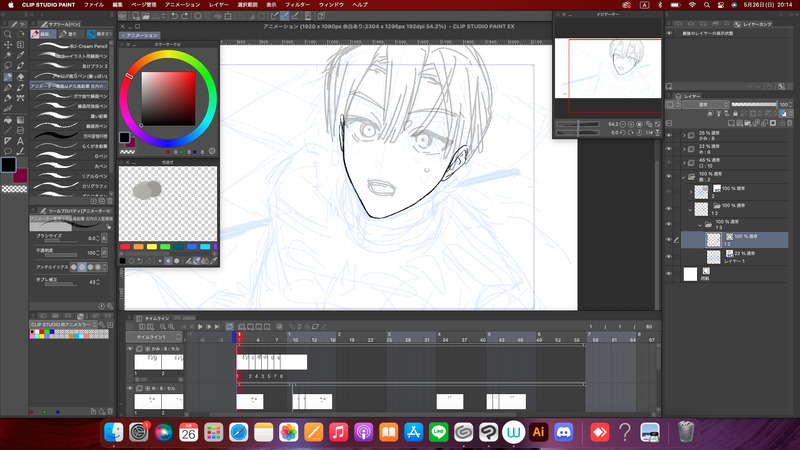Image resolution: width=800 pixels, height=450 pixels.
Task: Expand the かみ:8 layer folder
Action: [684, 135]
